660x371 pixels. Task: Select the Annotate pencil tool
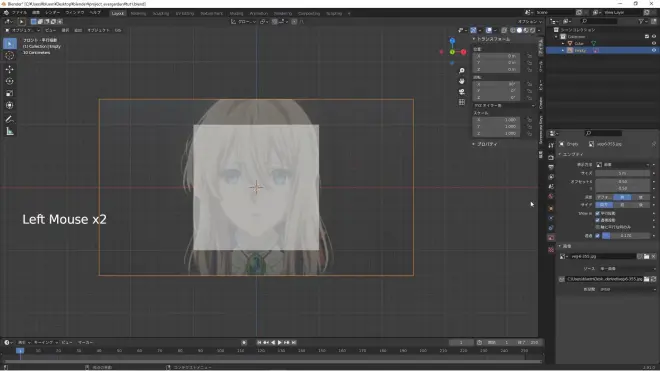10,119
